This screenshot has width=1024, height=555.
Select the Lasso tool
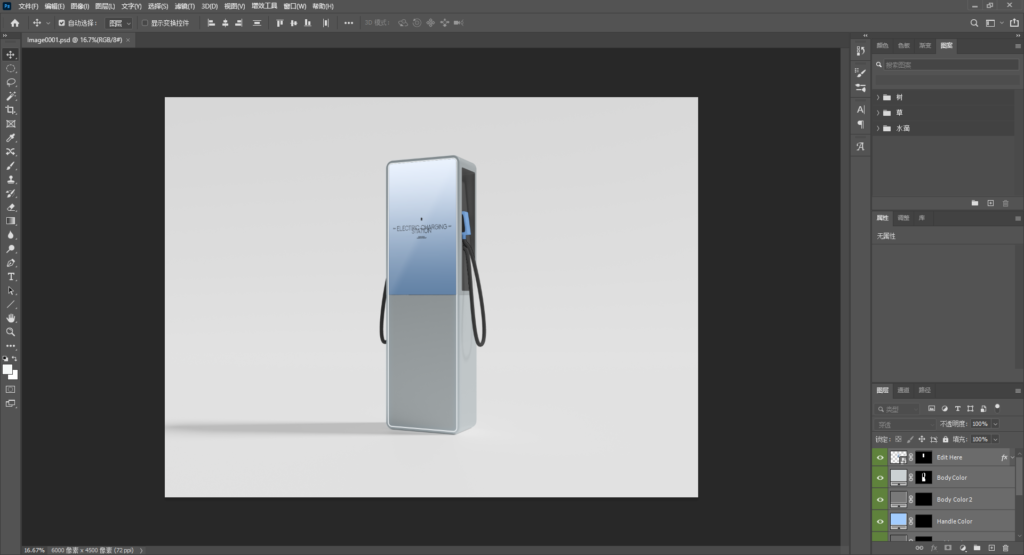click(10, 82)
